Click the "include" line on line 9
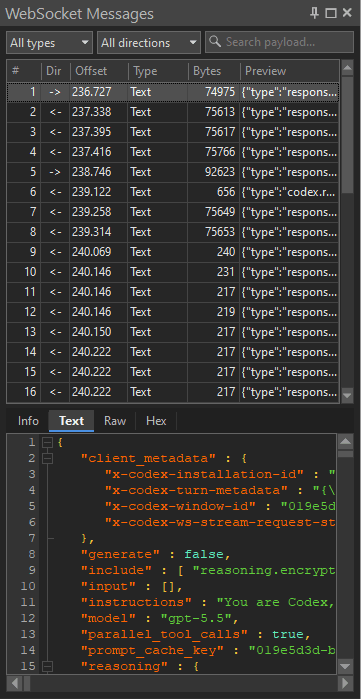Viewport: 361px width, 699px height. pyautogui.click(x=208, y=570)
